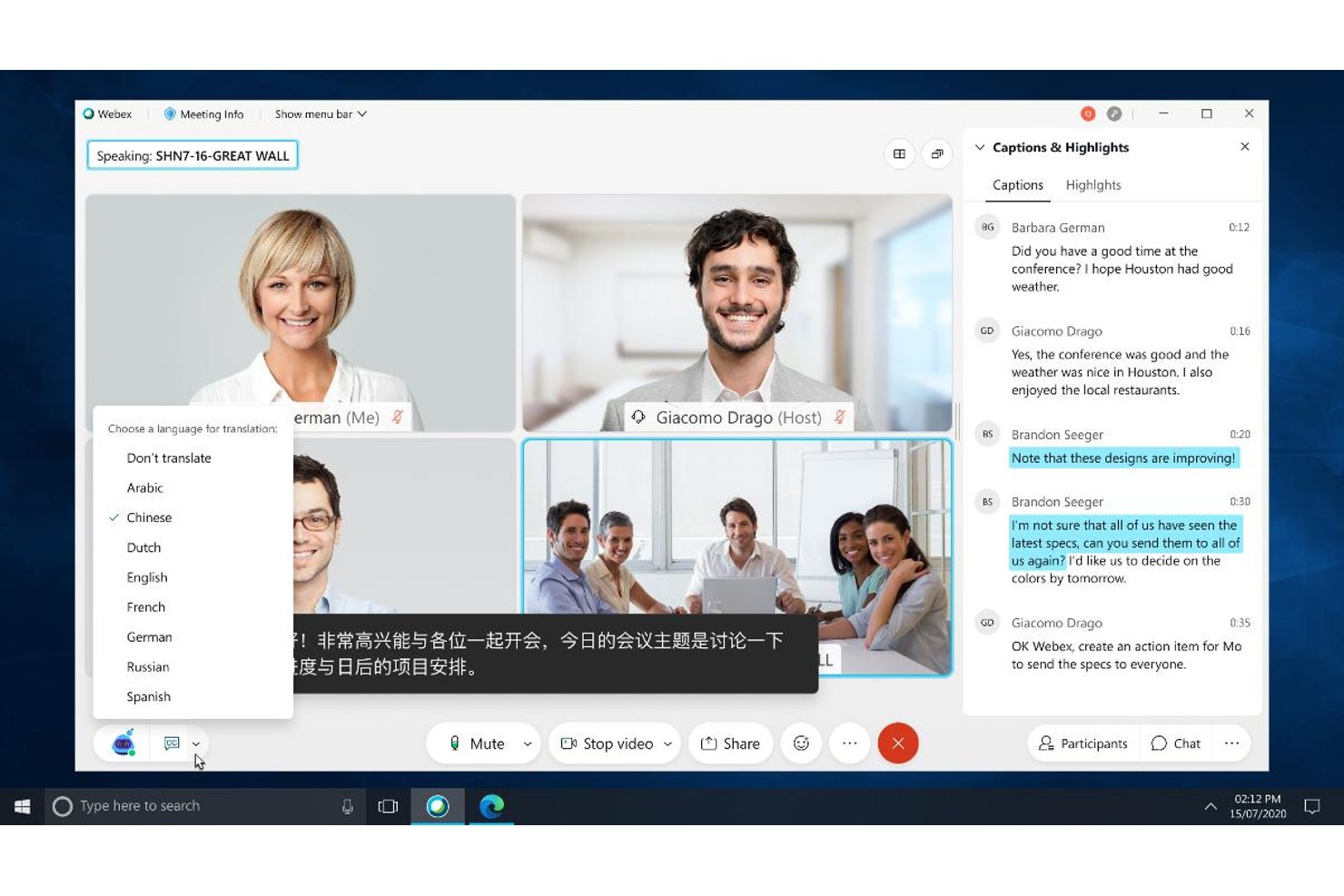Expand the Show menu bar dropdown
This screenshot has width=1344, height=896.
click(x=321, y=114)
